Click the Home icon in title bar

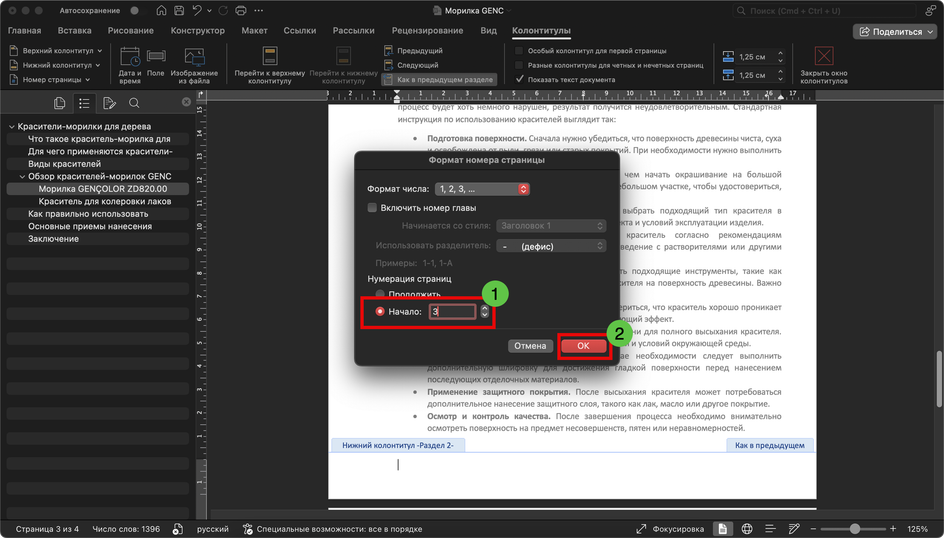tap(161, 10)
